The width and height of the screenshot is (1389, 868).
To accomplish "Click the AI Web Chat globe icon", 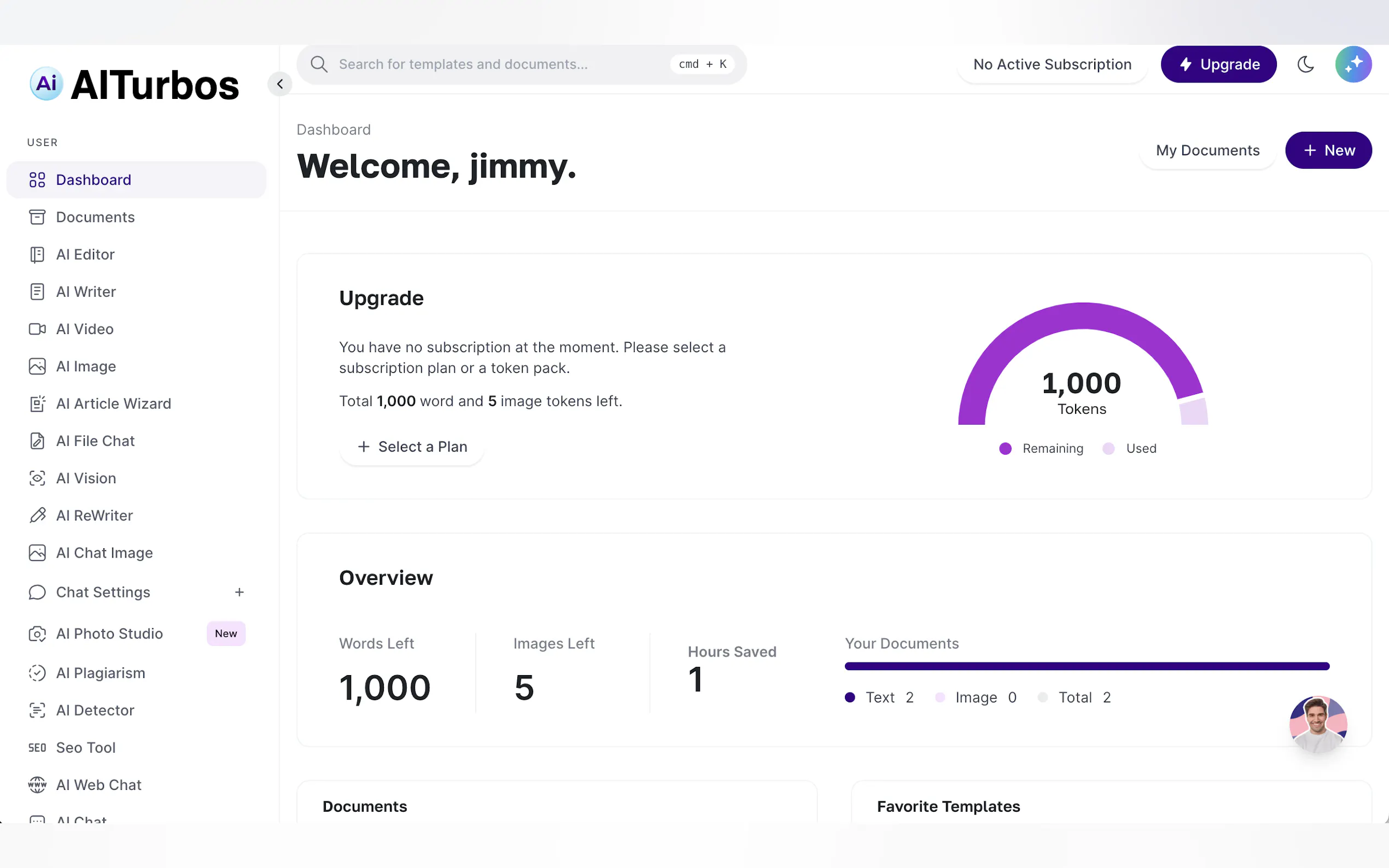I will pos(37,785).
